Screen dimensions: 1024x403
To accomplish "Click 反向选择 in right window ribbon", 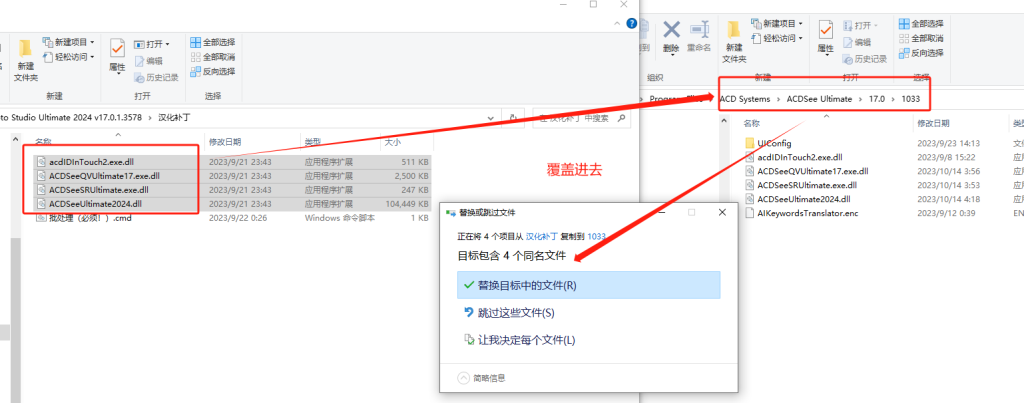I will pyautogui.click(x=921, y=53).
